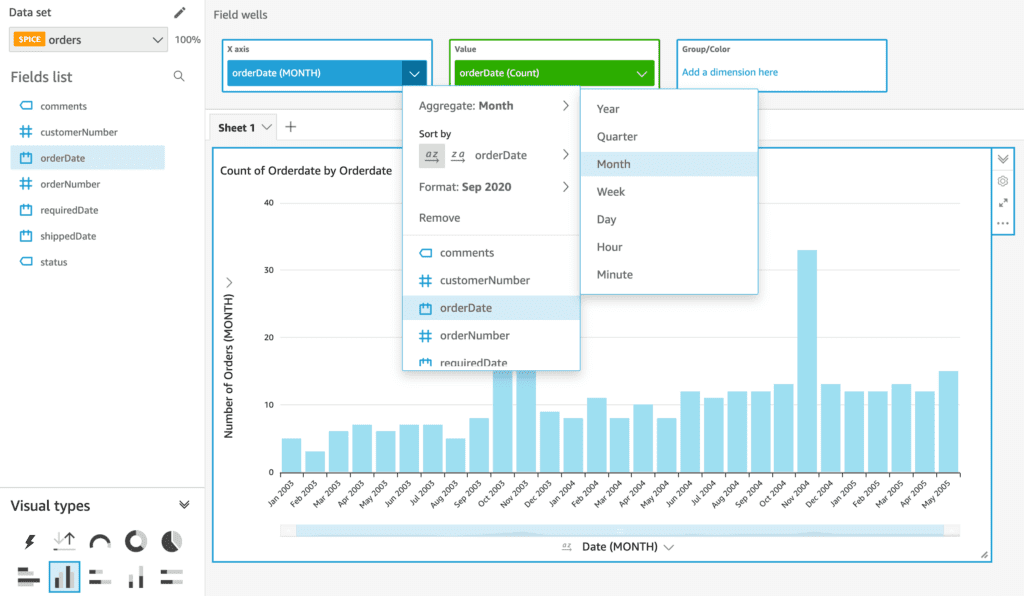The image size is (1024, 596).
Task: Select the highlighted Month aggregate option
Action: click(x=669, y=165)
